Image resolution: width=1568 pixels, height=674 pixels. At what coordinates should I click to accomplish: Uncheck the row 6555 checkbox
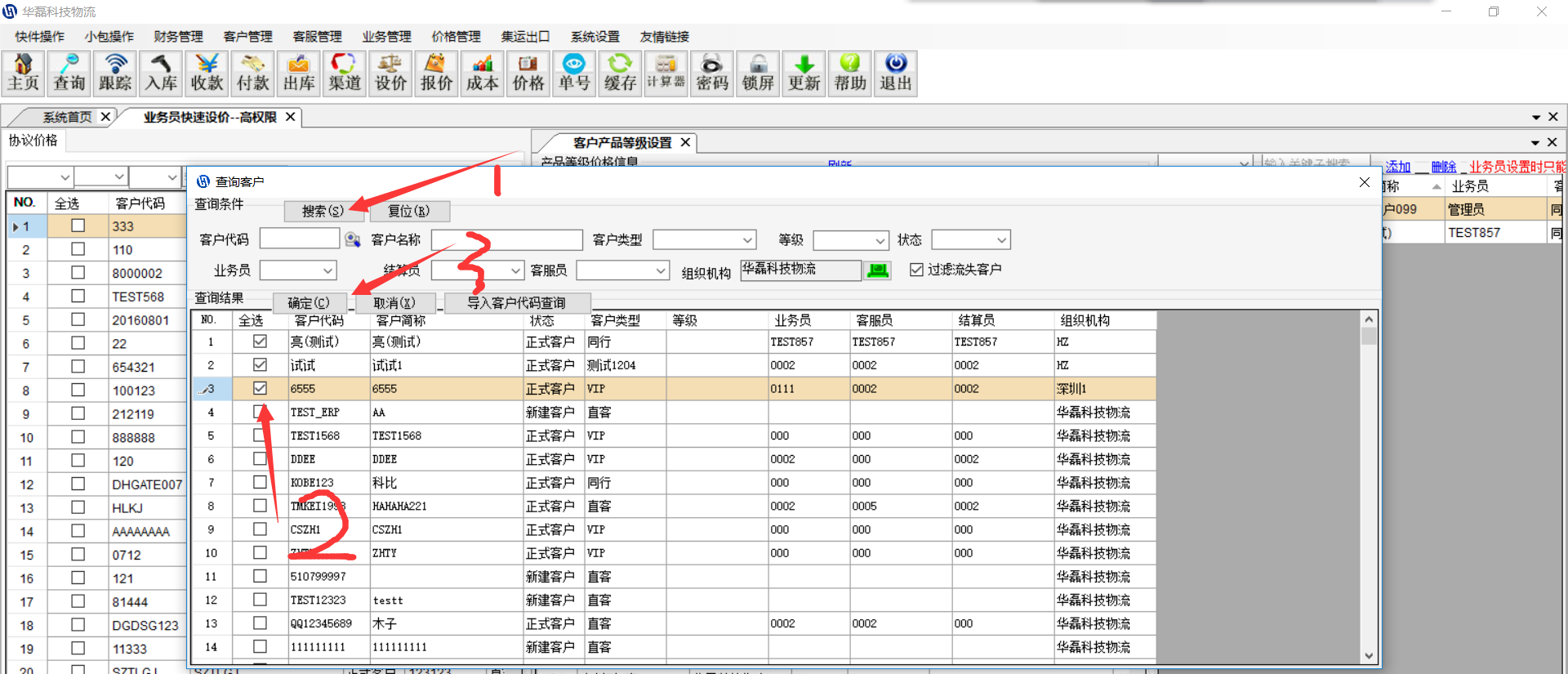coord(260,389)
